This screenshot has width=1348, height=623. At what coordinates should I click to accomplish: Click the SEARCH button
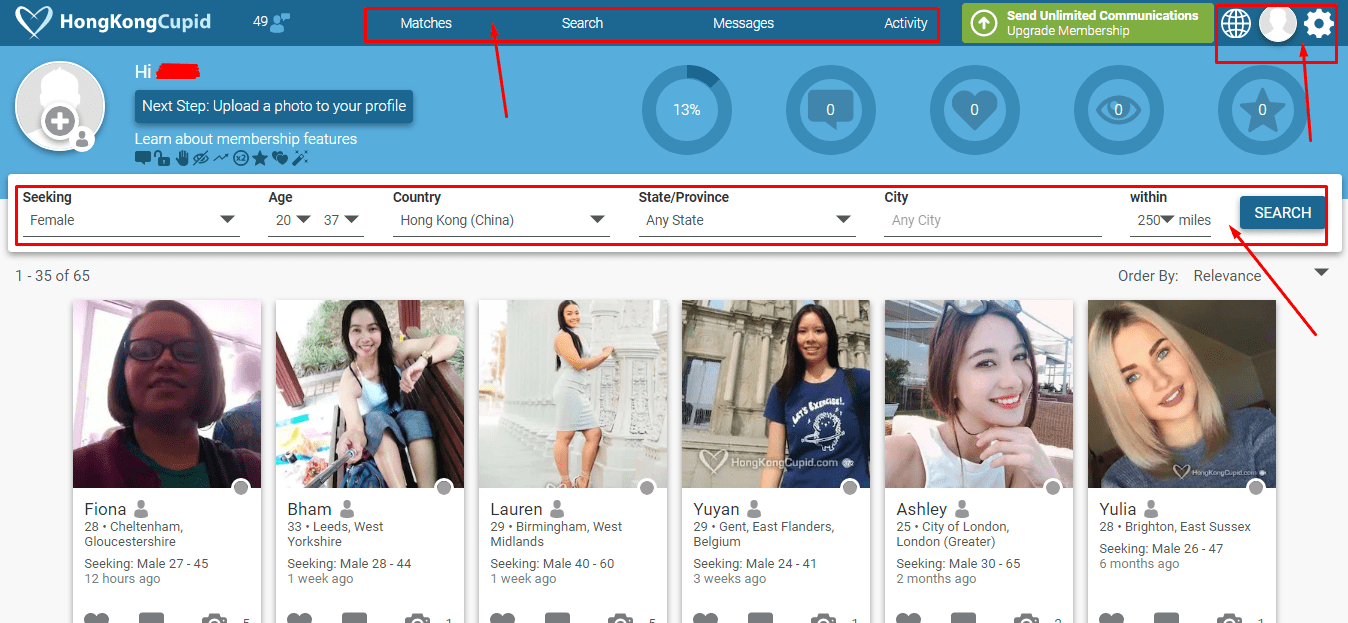1283,213
